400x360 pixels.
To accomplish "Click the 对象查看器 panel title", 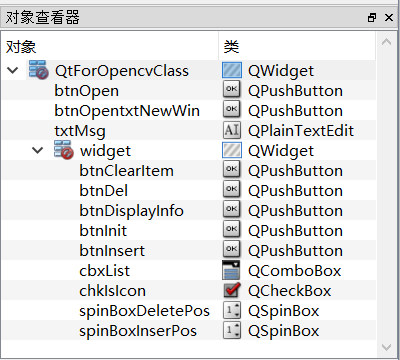I will click(x=42, y=17).
